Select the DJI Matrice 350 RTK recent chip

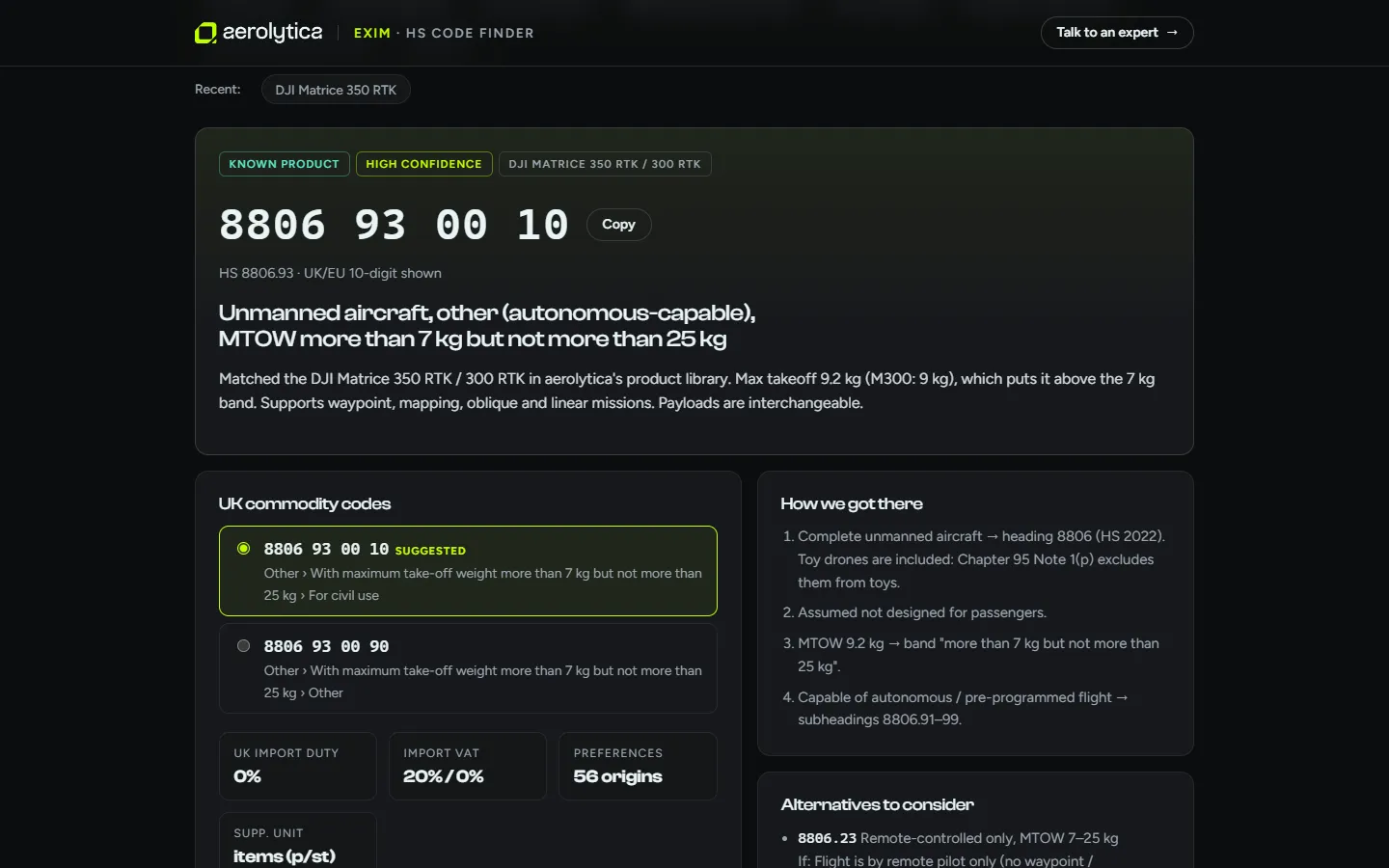click(x=336, y=90)
